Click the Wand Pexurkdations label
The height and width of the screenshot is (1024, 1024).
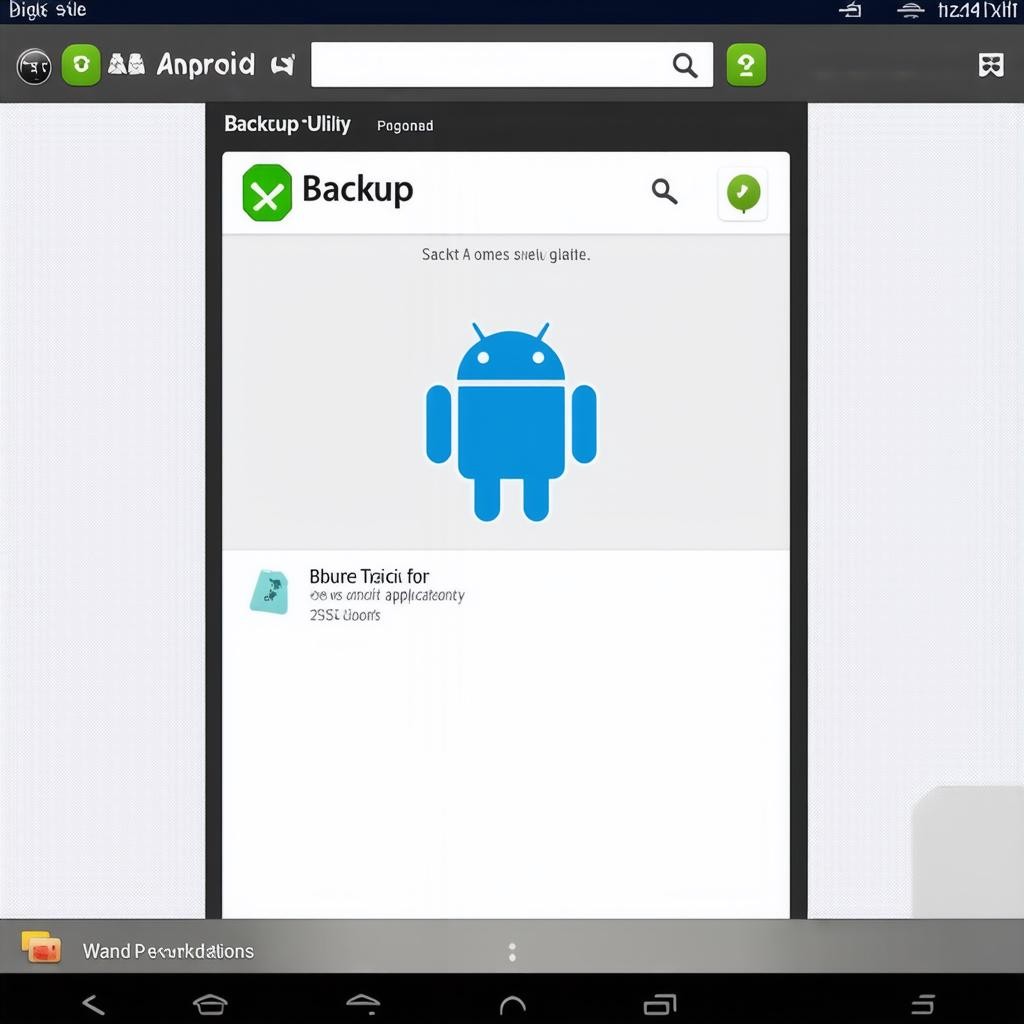pos(168,951)
